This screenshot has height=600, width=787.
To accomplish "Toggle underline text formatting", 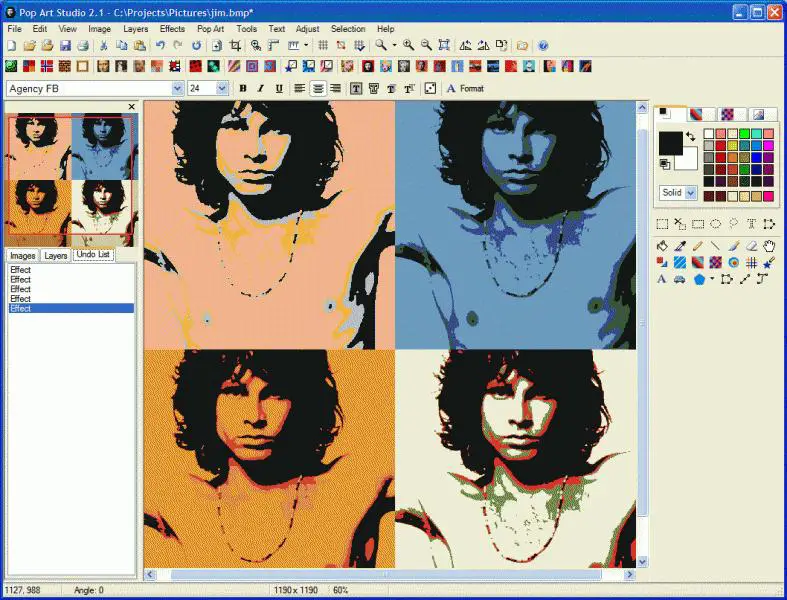I will [279, 88].
